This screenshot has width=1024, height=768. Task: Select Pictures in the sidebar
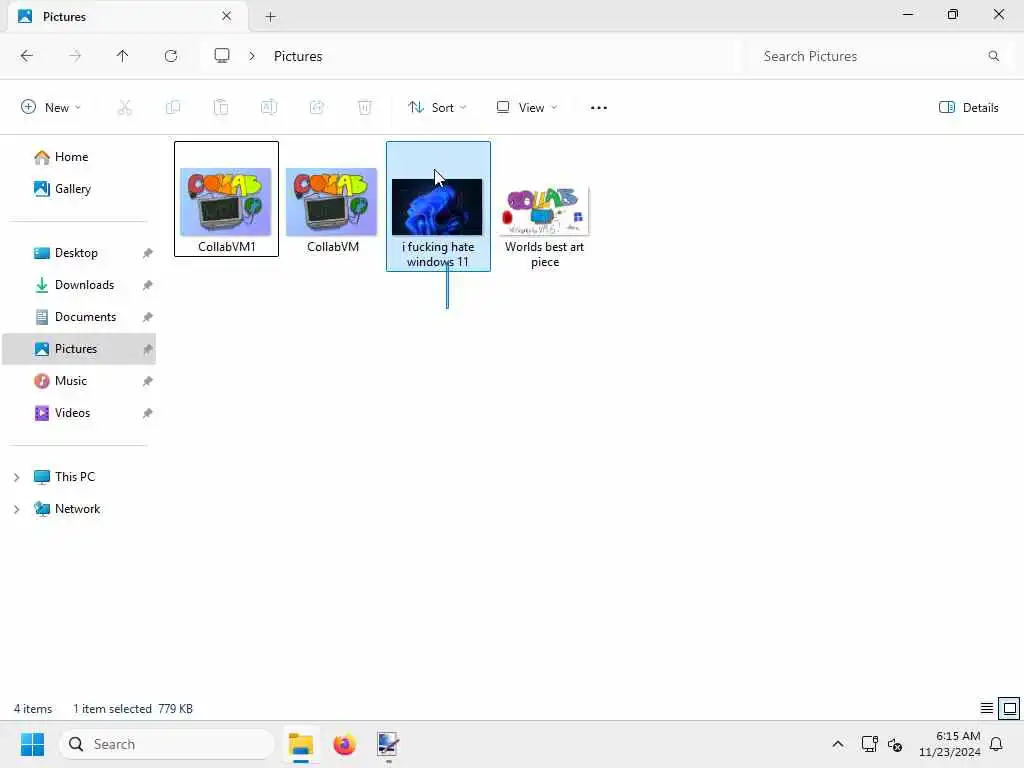pyautogui.click(x=79, y=349)
